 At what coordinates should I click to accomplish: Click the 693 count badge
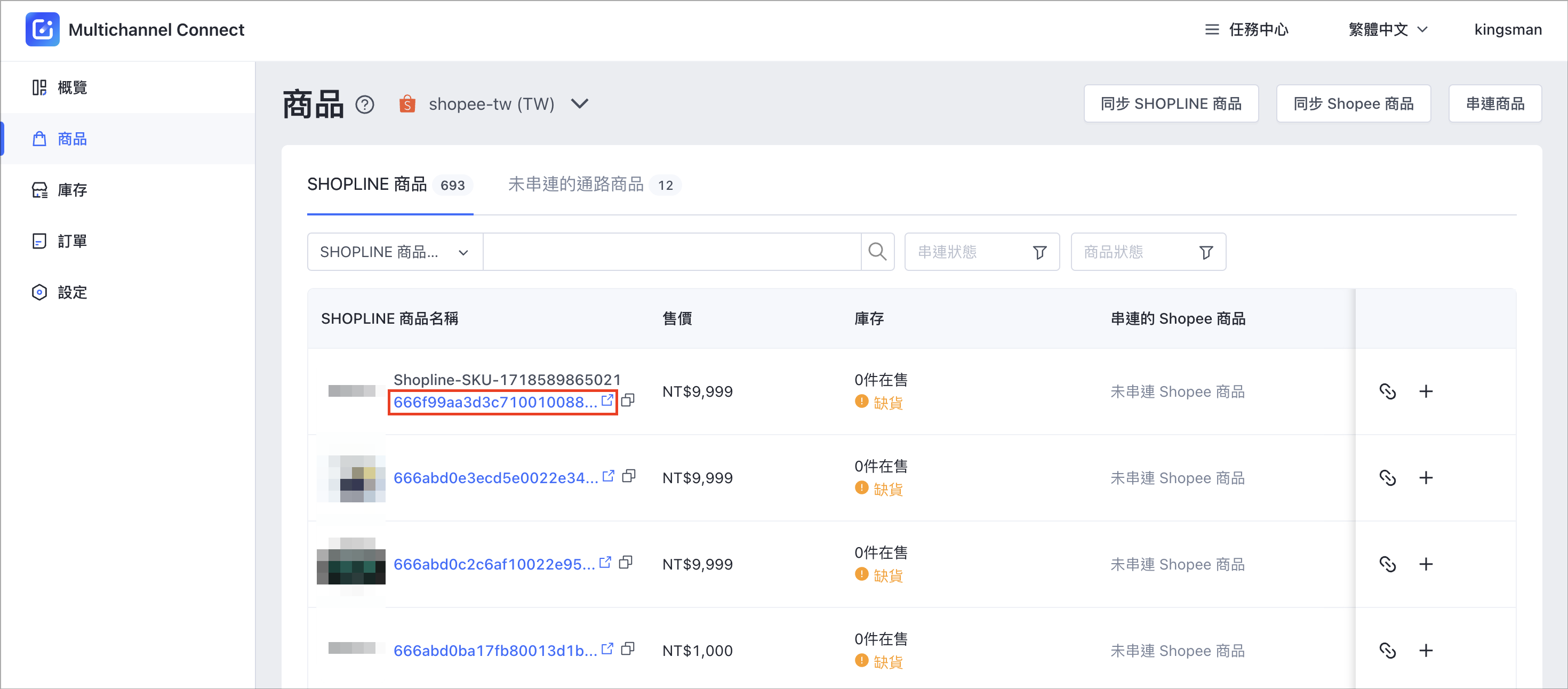452,185
